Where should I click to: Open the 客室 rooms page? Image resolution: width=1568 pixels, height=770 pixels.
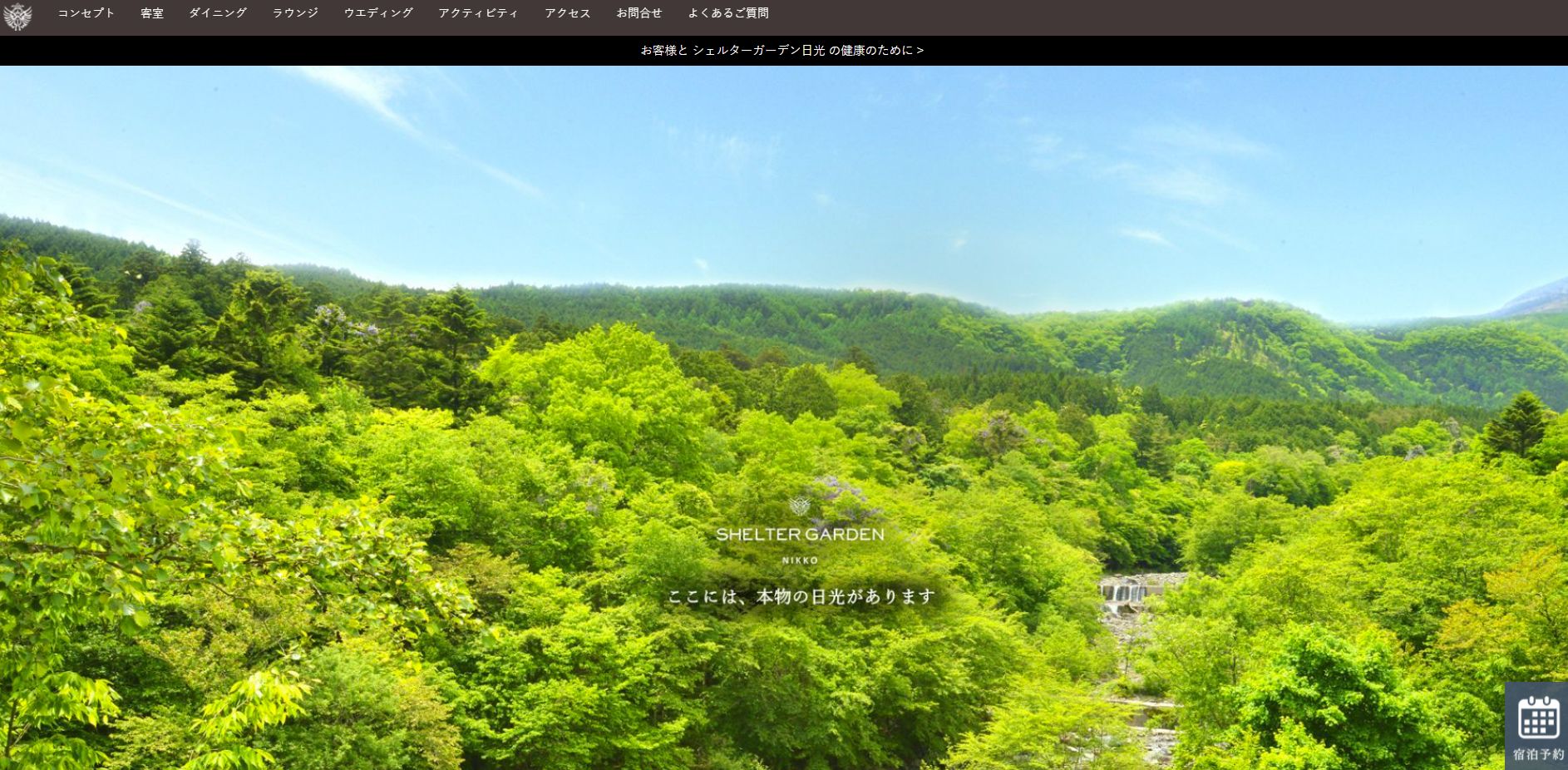[x=152, y=13]
